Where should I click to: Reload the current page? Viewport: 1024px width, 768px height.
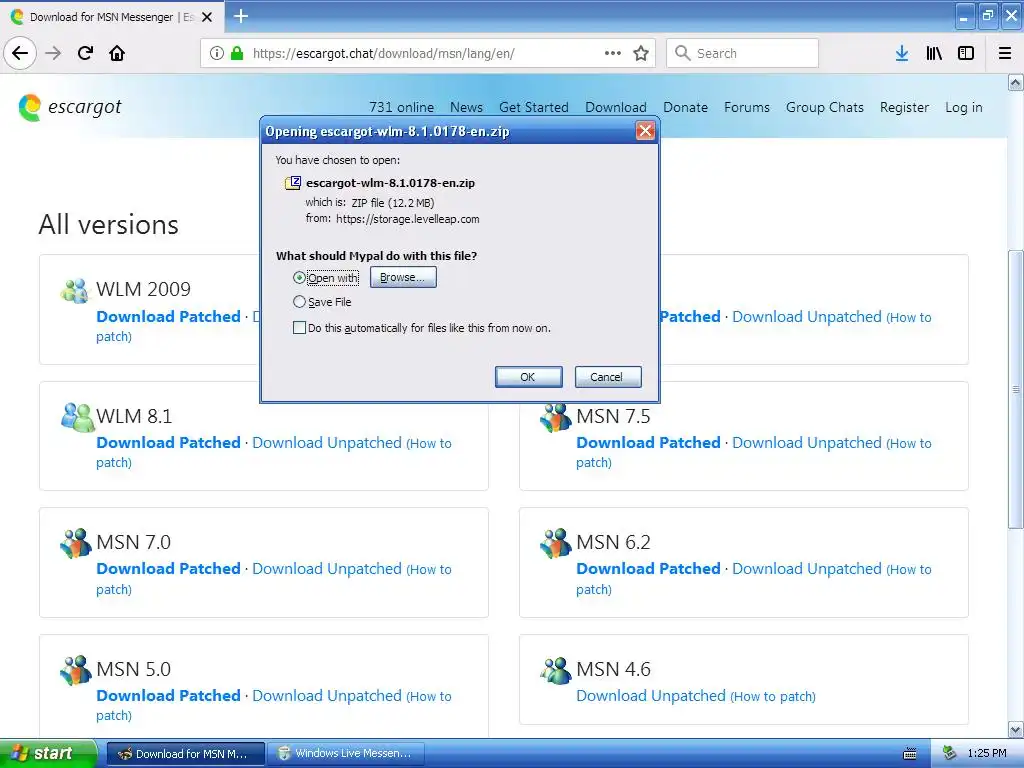point(85,53)
